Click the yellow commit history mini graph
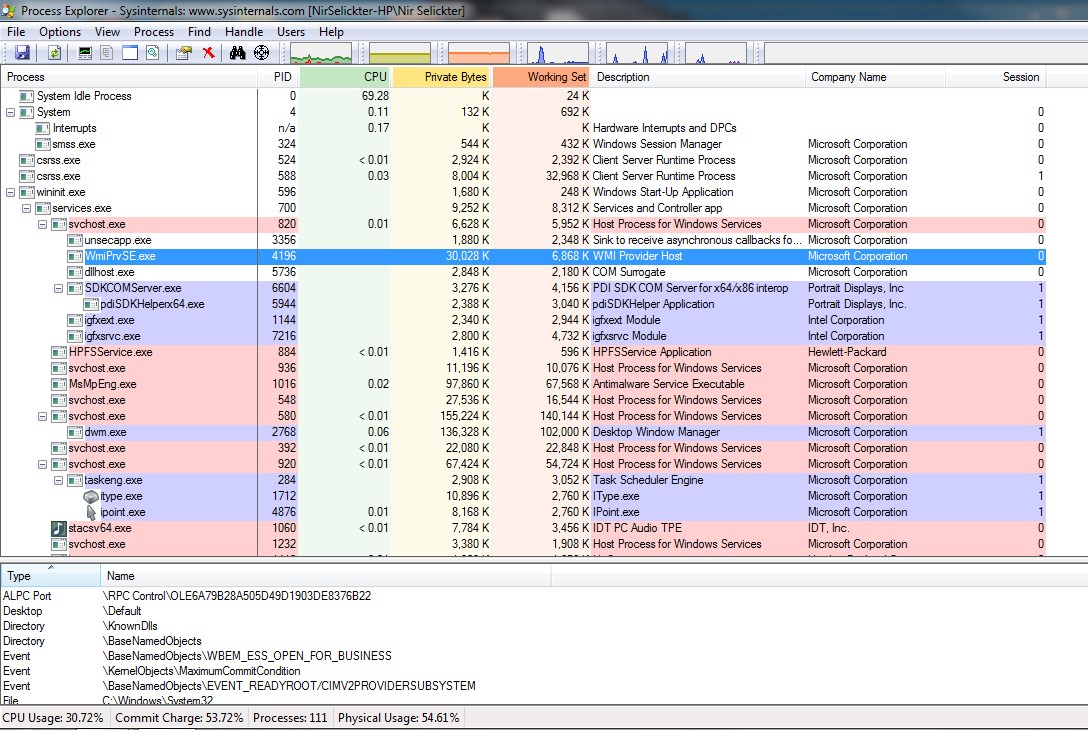Viewport: 1088px width, 730px height. [x=400, y=53]
